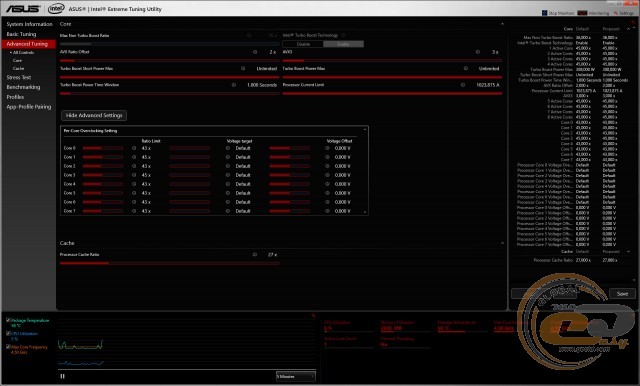This screenshot has height=386, width=640.
Task: Click Core 0 Ratio Limit info icon
Action: [x=134, y=148]
